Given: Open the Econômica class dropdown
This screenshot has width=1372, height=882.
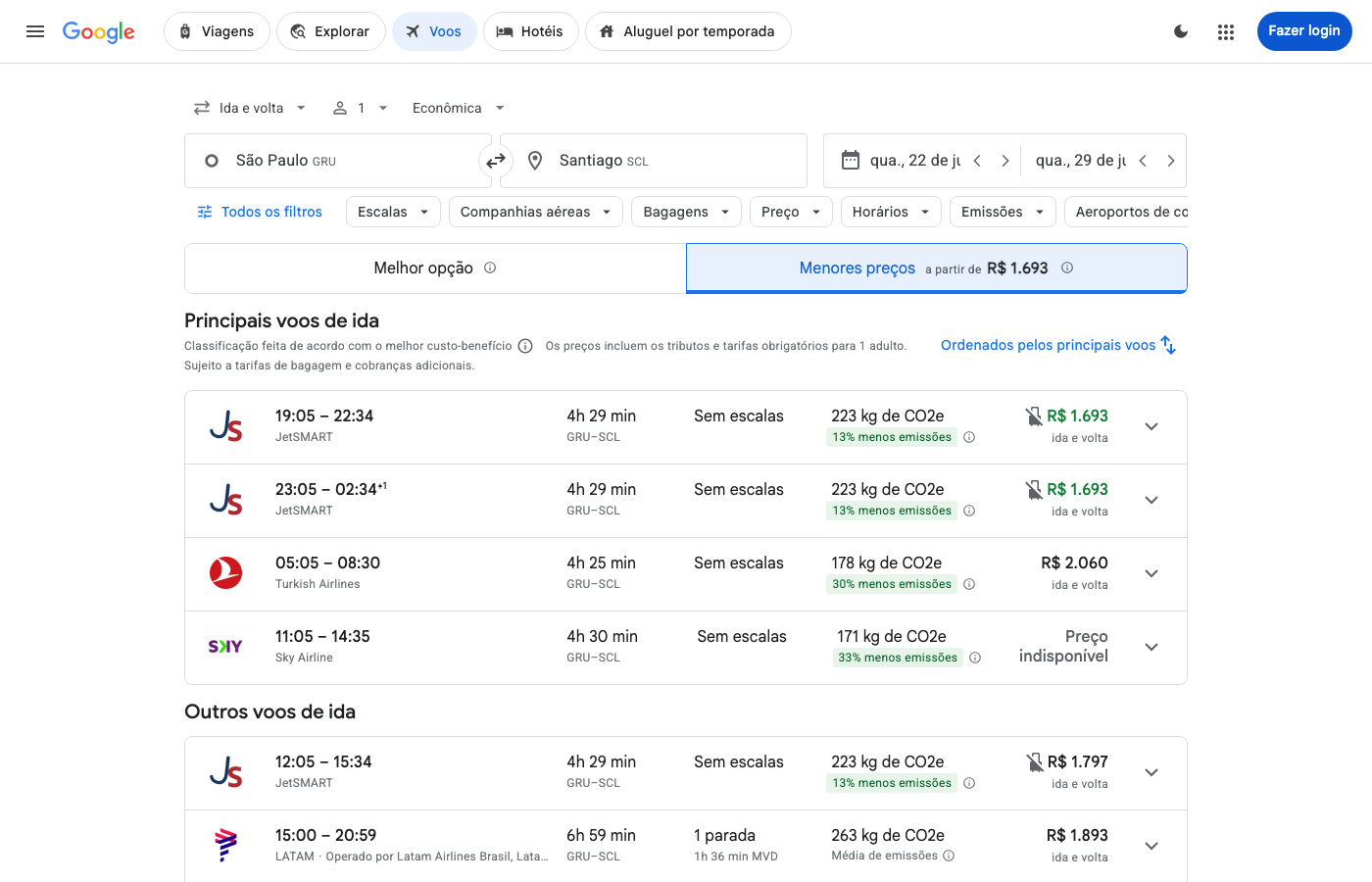Looking at the screenshot, I should click(459, 108).
